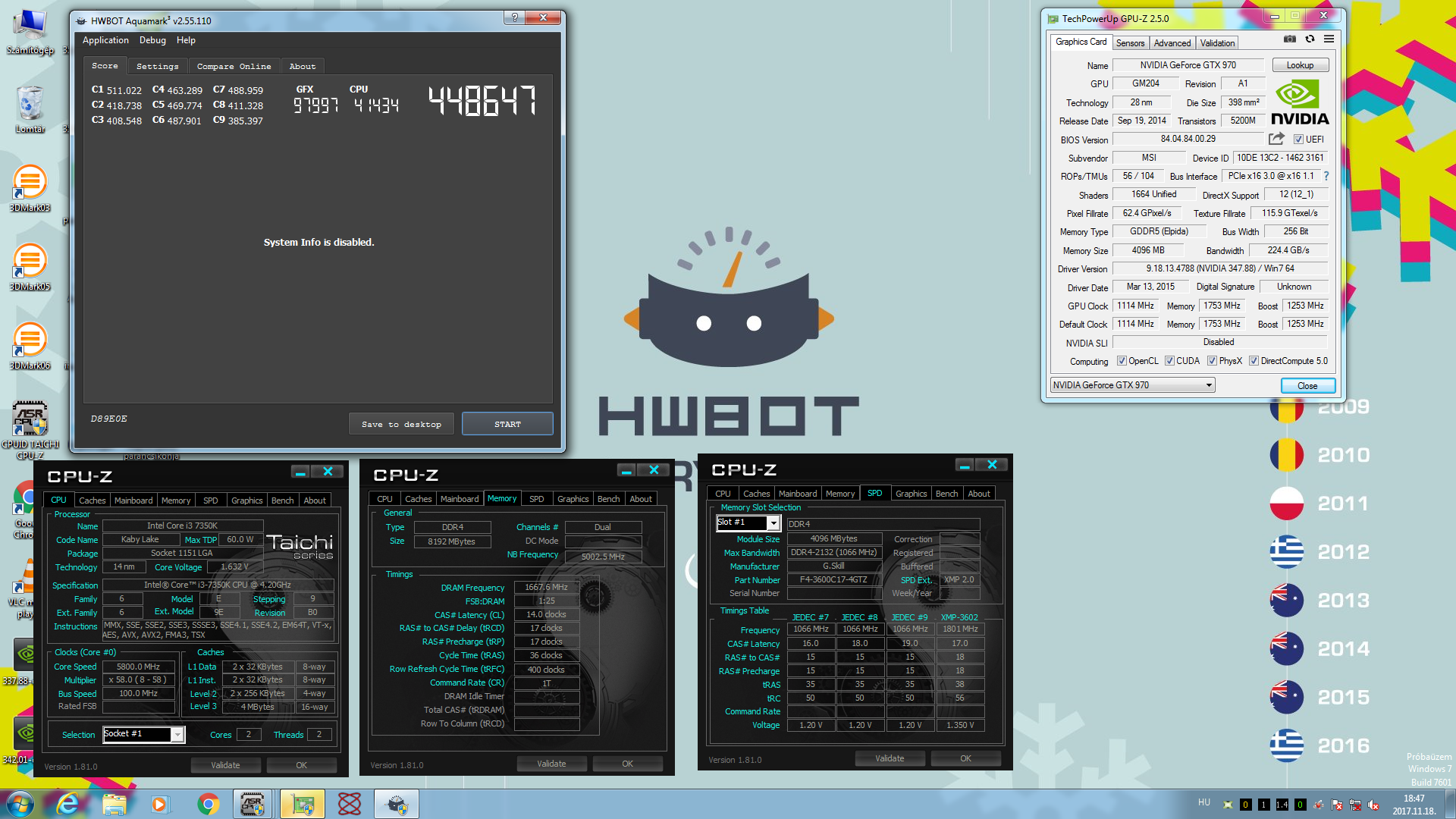Click the Bus Interface question mark help icon
Viewport: 1456px width, 819px height.
tap(1326, 176)
